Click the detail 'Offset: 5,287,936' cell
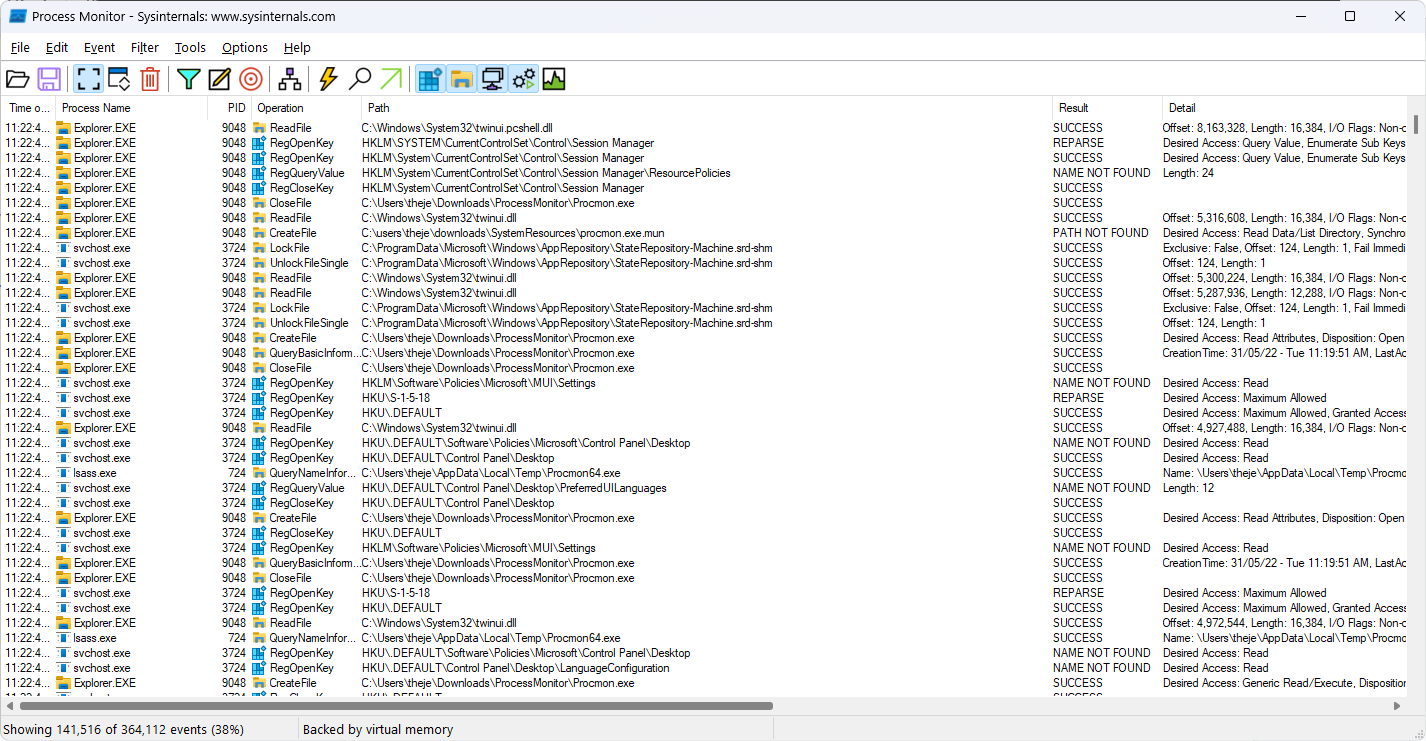1426x741 pixels. [1284, 293]
